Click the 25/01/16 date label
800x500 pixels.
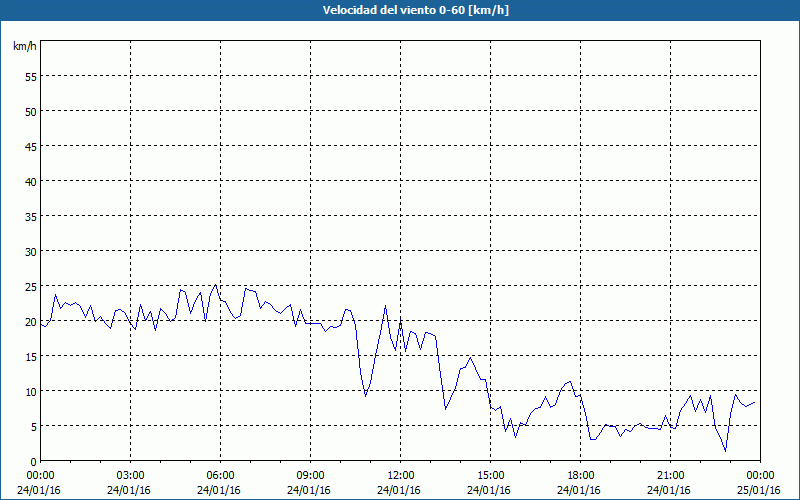(x=759, y=490)
